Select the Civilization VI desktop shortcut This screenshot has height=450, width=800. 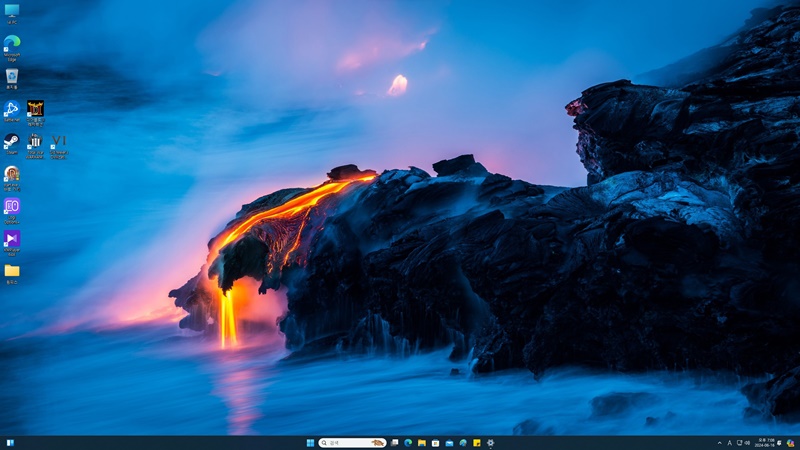59,146
